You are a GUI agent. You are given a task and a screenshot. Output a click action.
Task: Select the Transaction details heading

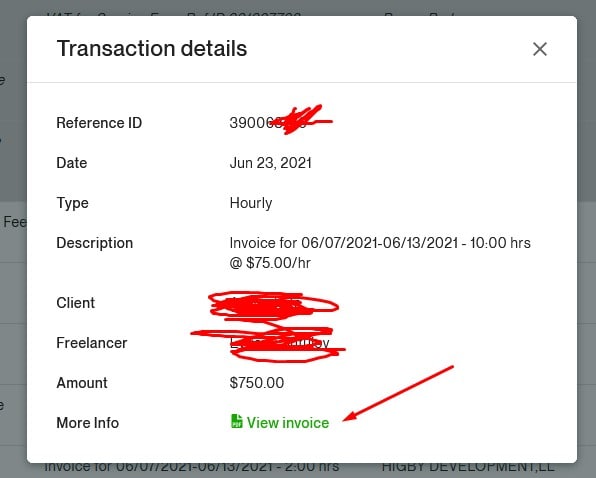pos(152,49)
